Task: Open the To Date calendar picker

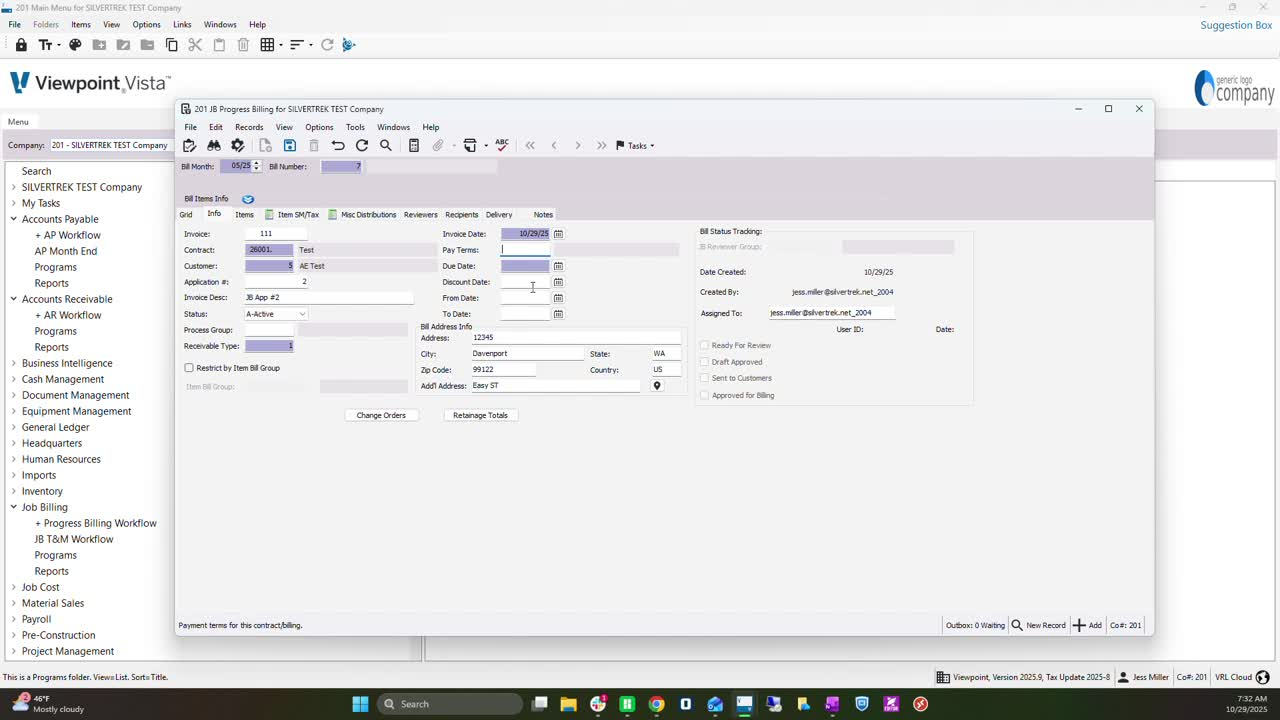Action: click(x=558, y=314)
